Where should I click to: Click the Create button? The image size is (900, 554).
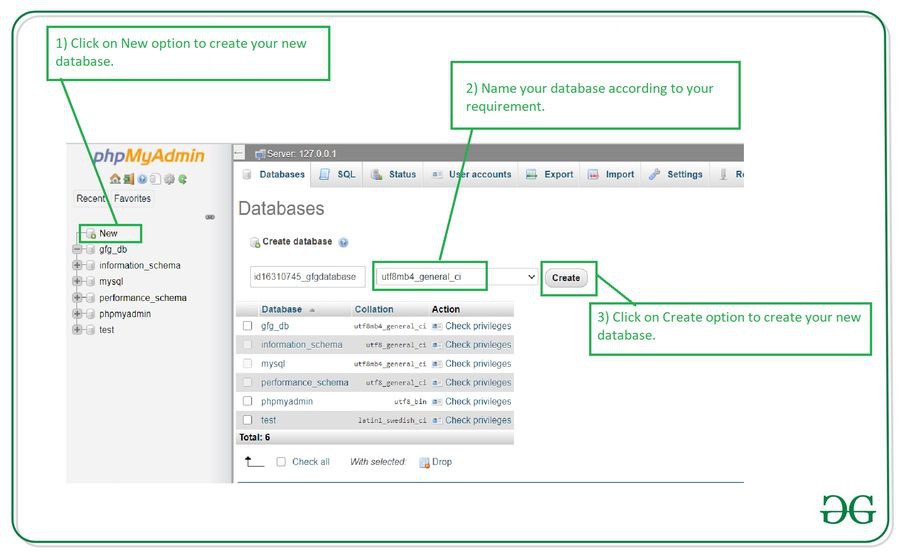566,278
